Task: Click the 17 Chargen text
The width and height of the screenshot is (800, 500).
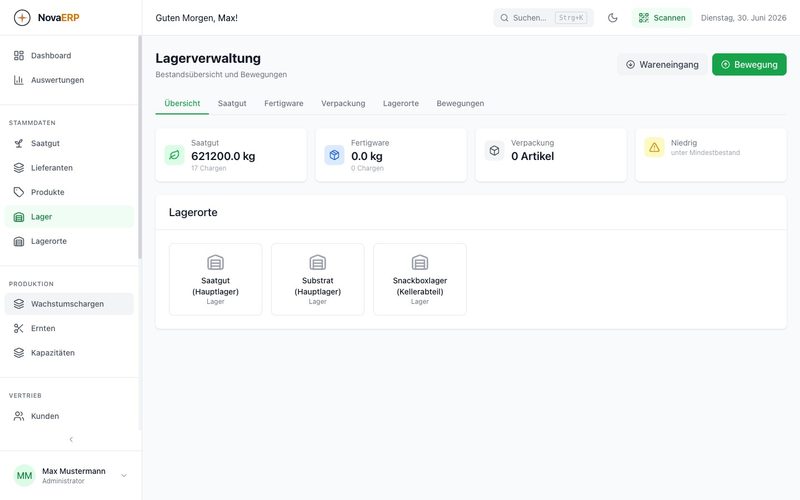Action: [x=209, y=168]
